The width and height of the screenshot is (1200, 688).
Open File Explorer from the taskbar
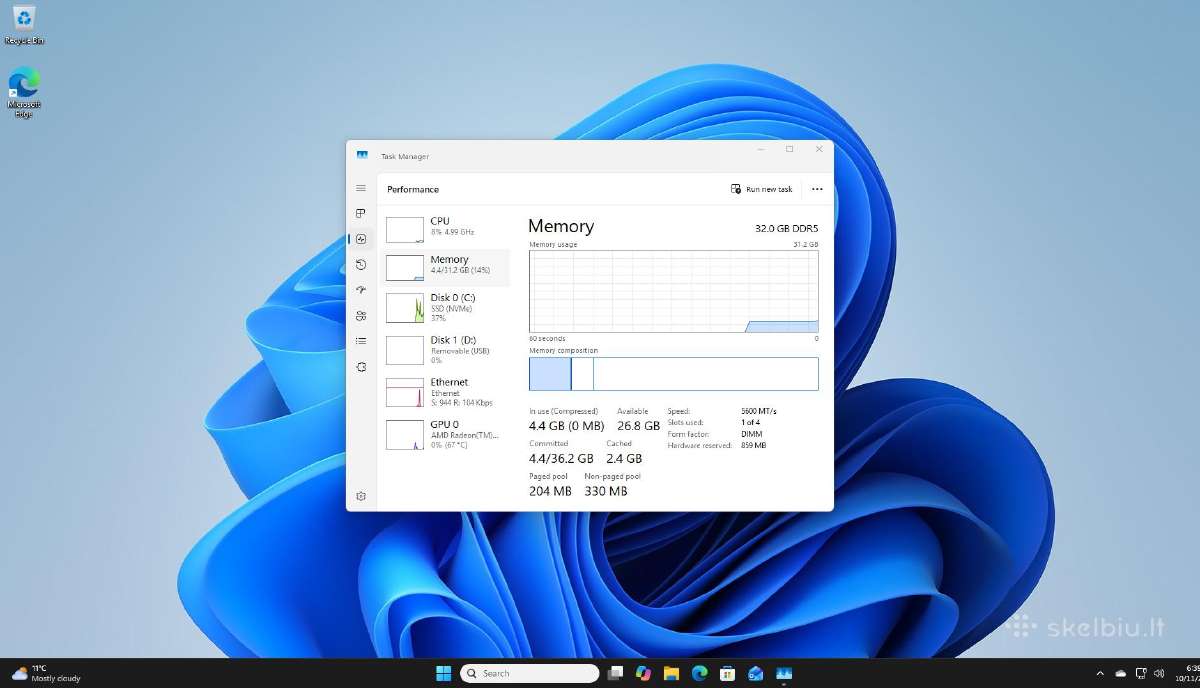pyautogui.click(x=672, y=673)
